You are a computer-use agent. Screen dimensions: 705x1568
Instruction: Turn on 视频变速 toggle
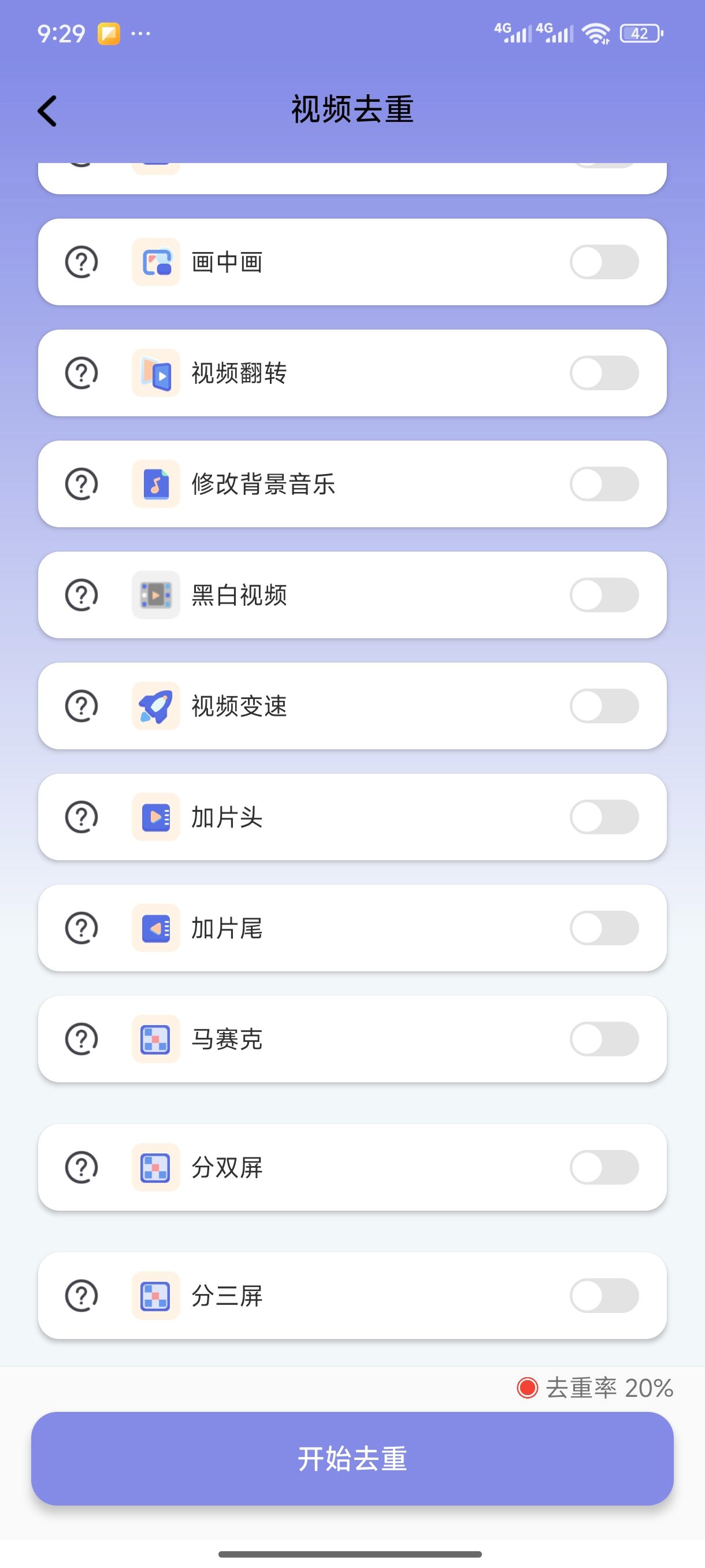pyautogui.click(x=603, y=706)
